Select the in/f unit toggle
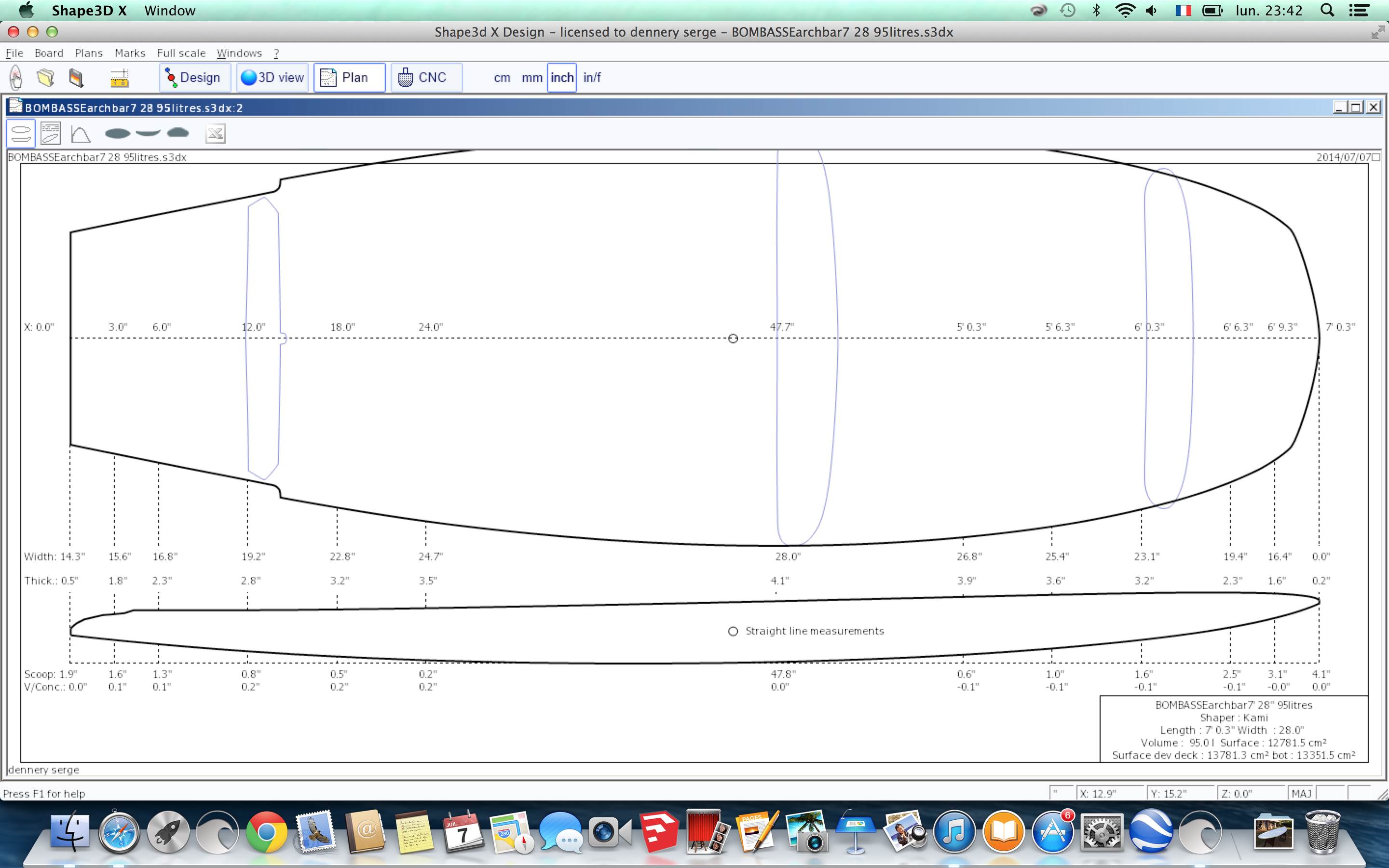 click(x=592, y=78)
